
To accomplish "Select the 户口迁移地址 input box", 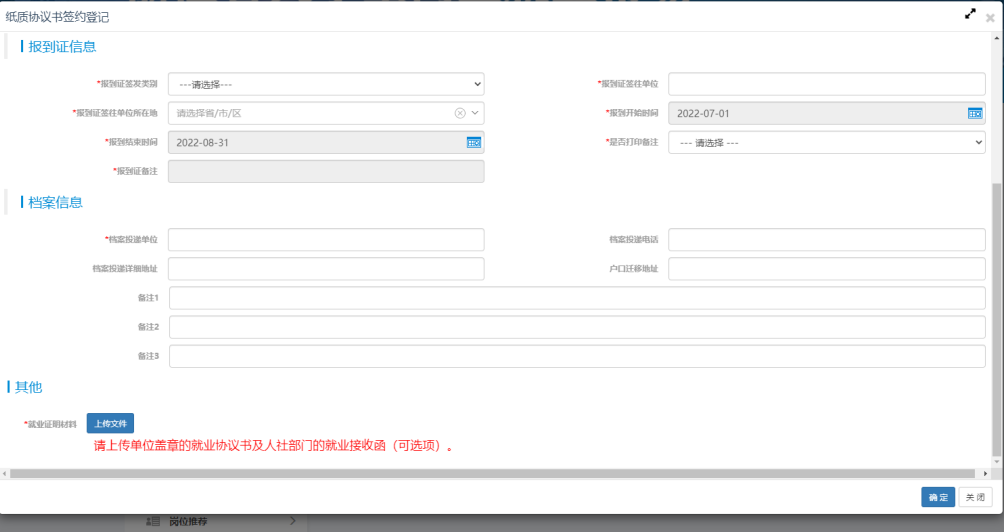I will pos(826,269).
